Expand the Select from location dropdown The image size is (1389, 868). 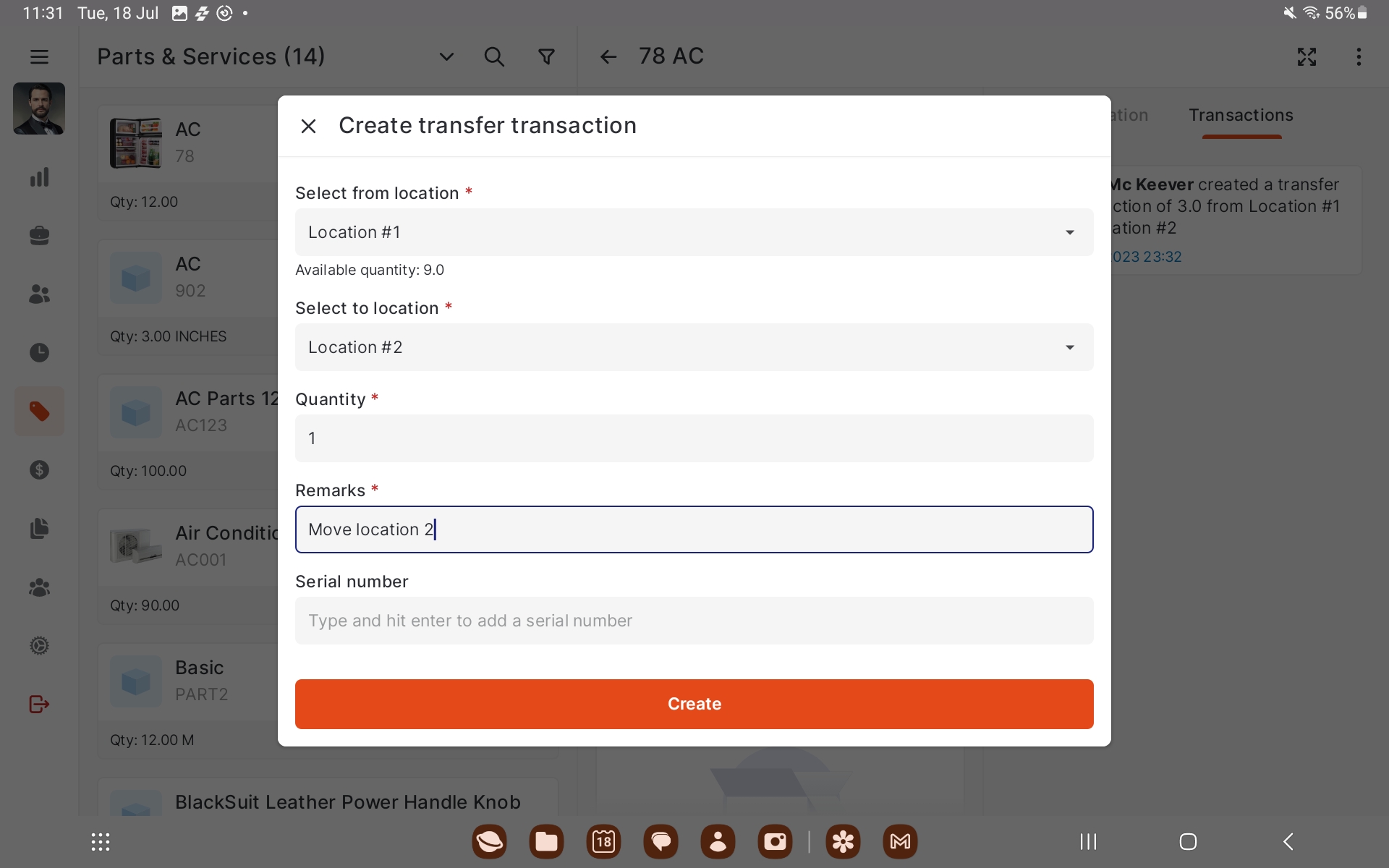(694, 232)
